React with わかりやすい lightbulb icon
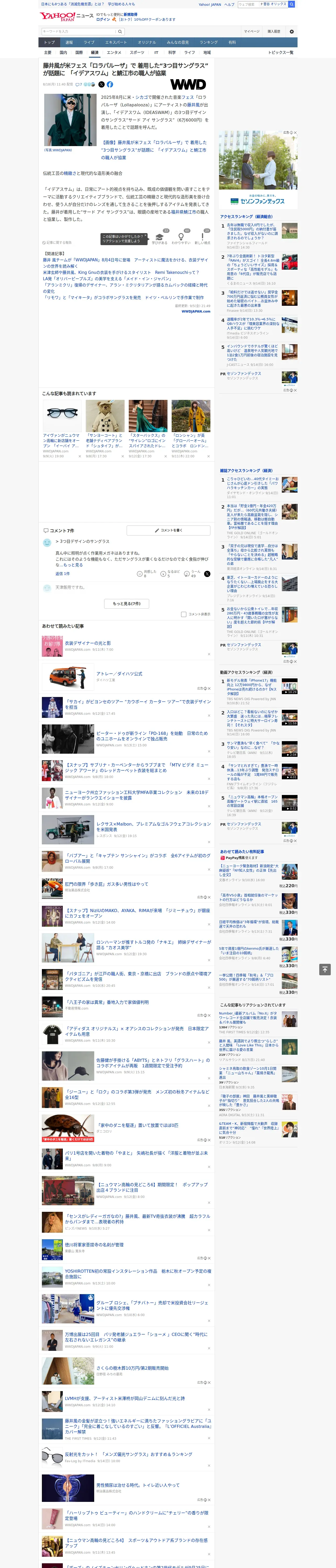This screenshot has height=1568, width=336. (181, 237)
